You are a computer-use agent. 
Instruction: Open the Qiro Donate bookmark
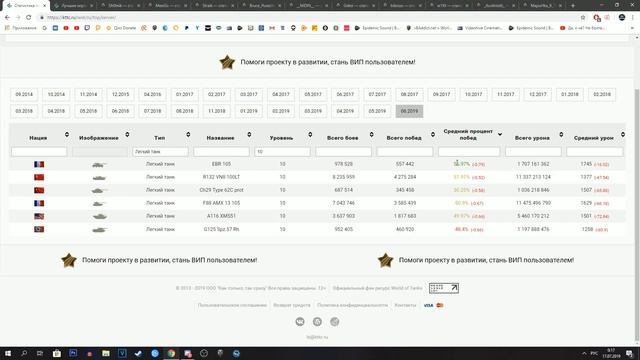tap(121, 28)
